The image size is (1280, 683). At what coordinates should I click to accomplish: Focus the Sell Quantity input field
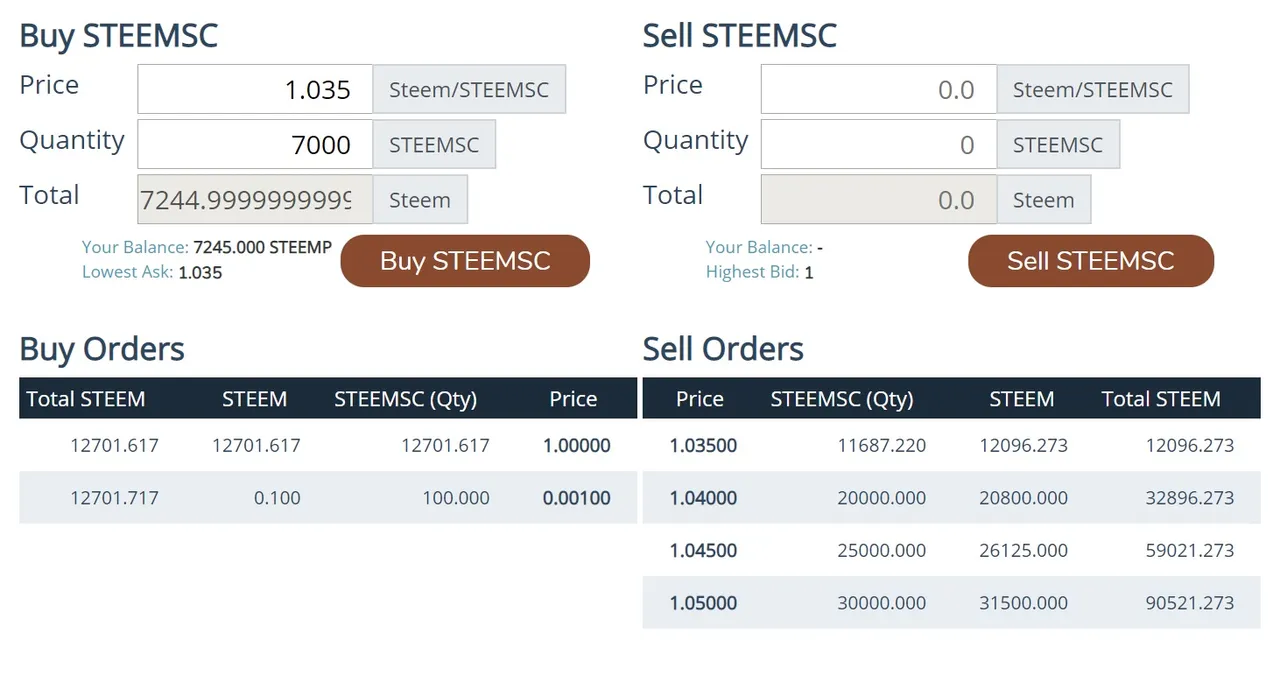coord(878,145)
